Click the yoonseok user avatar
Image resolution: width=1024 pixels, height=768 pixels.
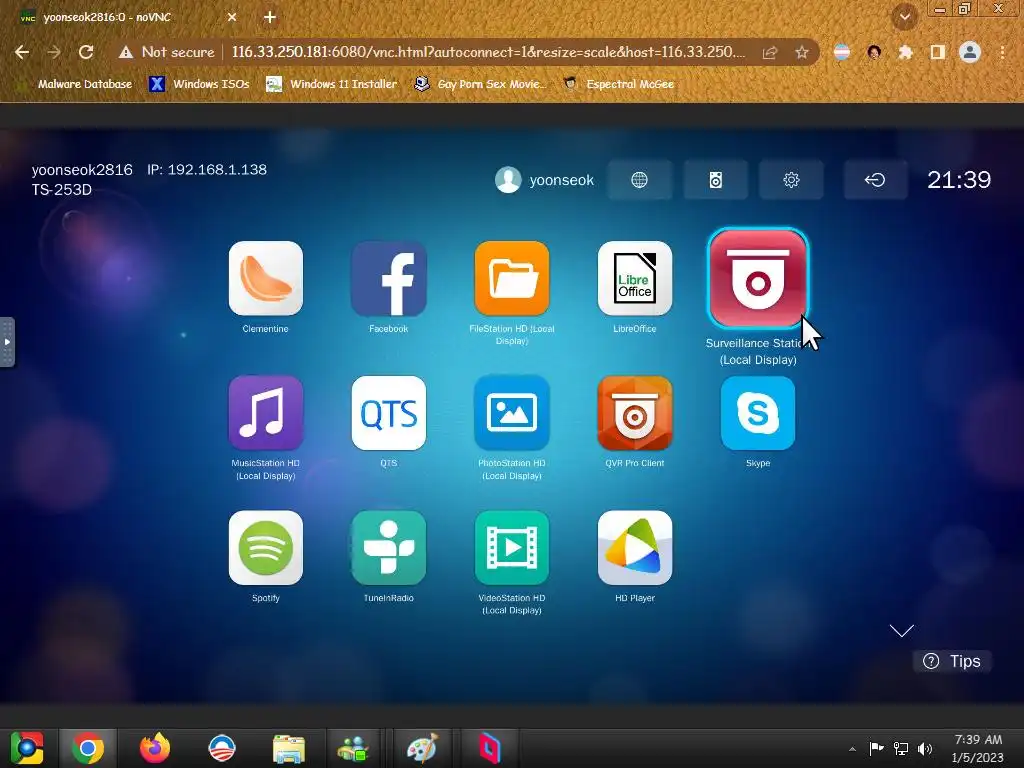tap(508, 180)
